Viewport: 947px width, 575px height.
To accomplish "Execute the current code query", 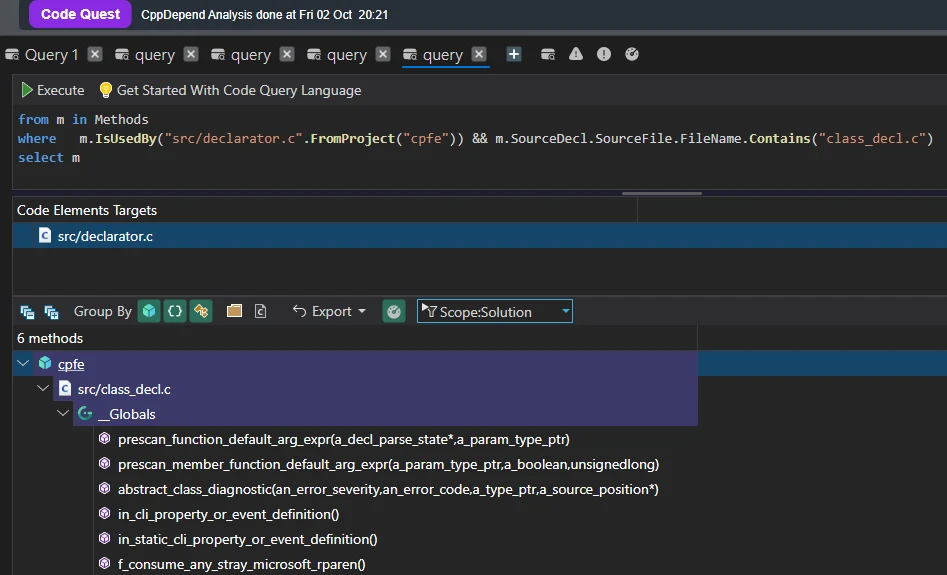I will pos(53,90).
